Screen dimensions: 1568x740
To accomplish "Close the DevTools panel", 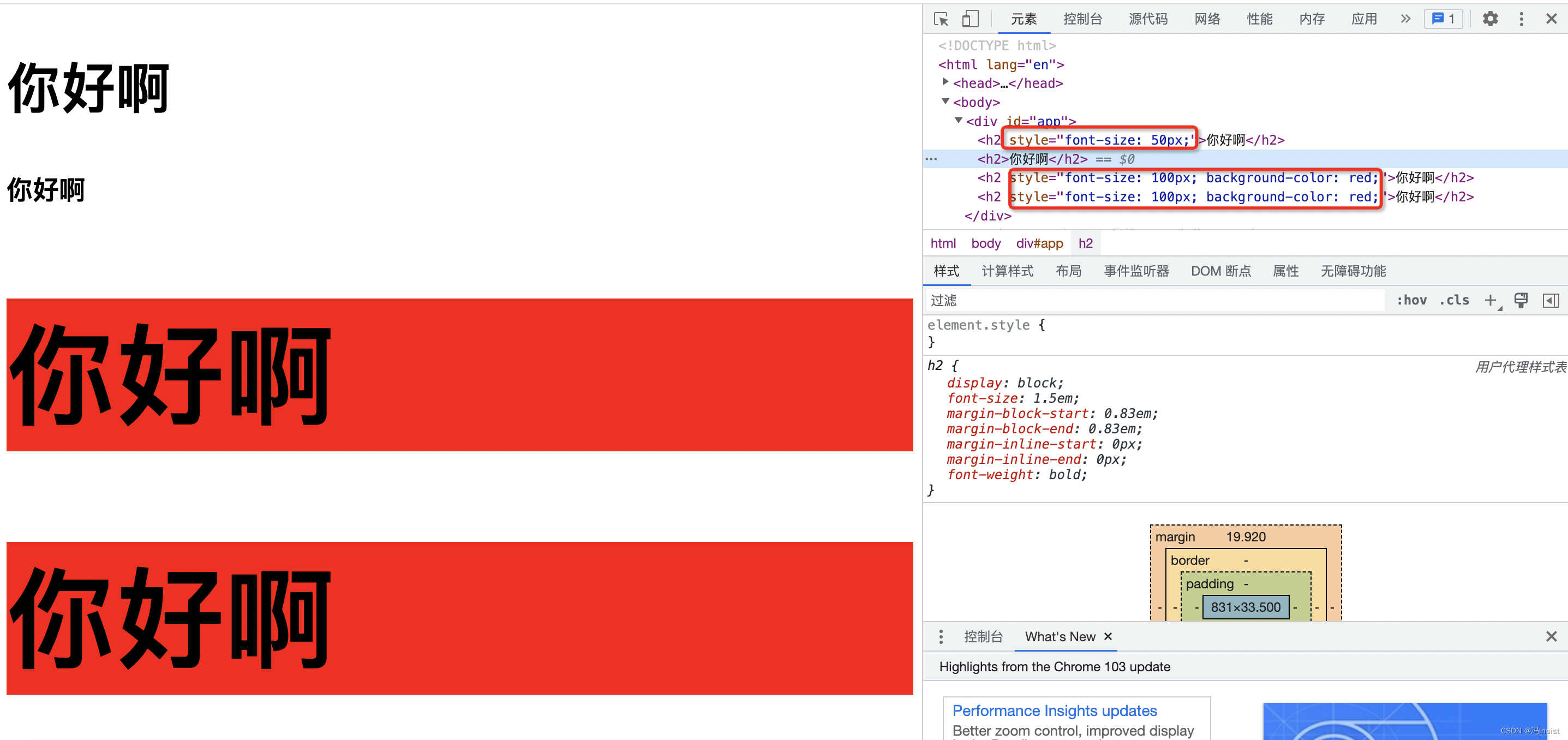I will (1551, 19).
